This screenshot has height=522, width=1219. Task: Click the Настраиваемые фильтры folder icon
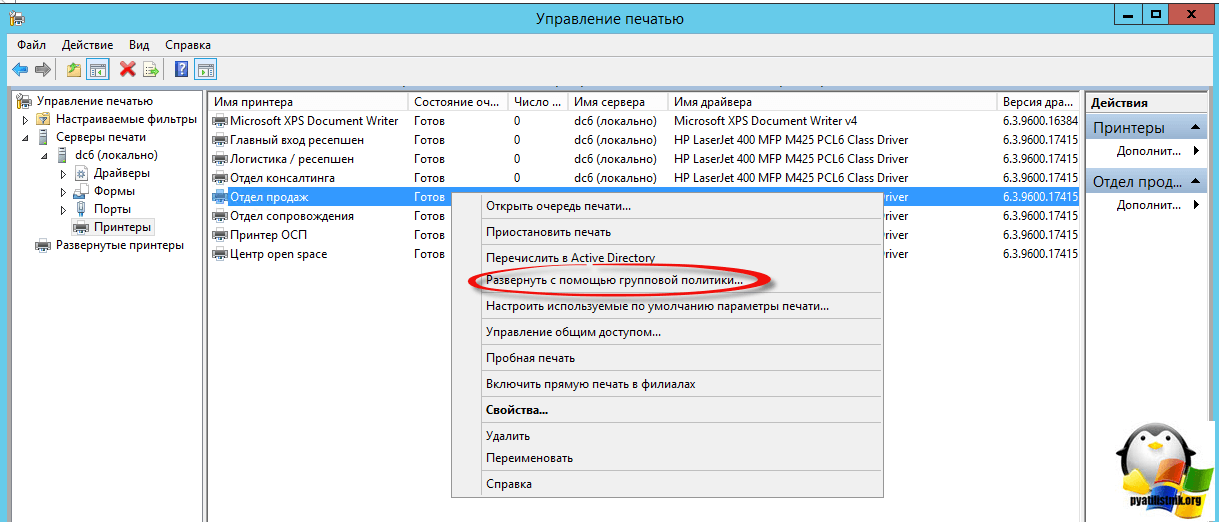tap(43, 119)
